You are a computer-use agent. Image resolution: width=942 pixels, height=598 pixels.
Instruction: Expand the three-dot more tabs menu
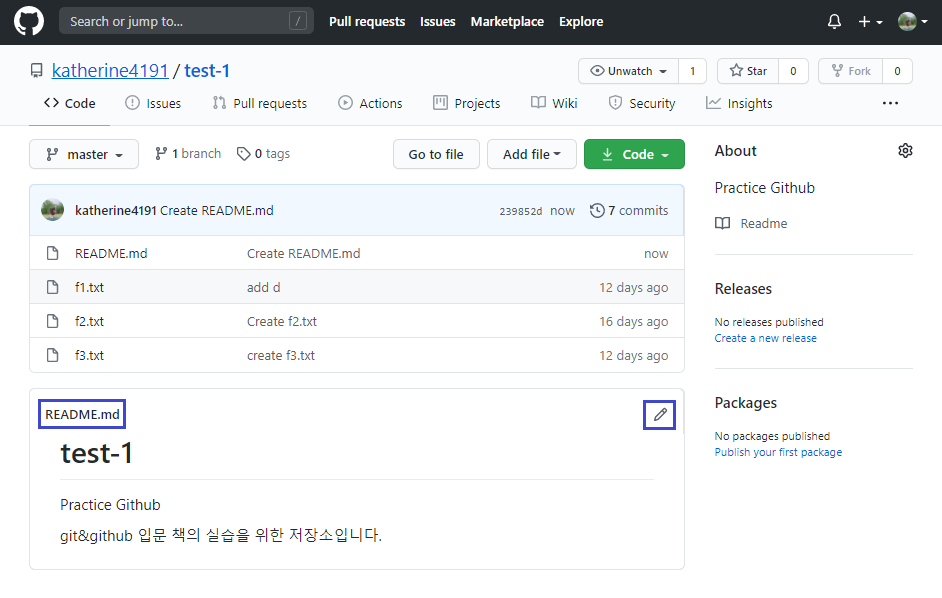pos(890,103)
